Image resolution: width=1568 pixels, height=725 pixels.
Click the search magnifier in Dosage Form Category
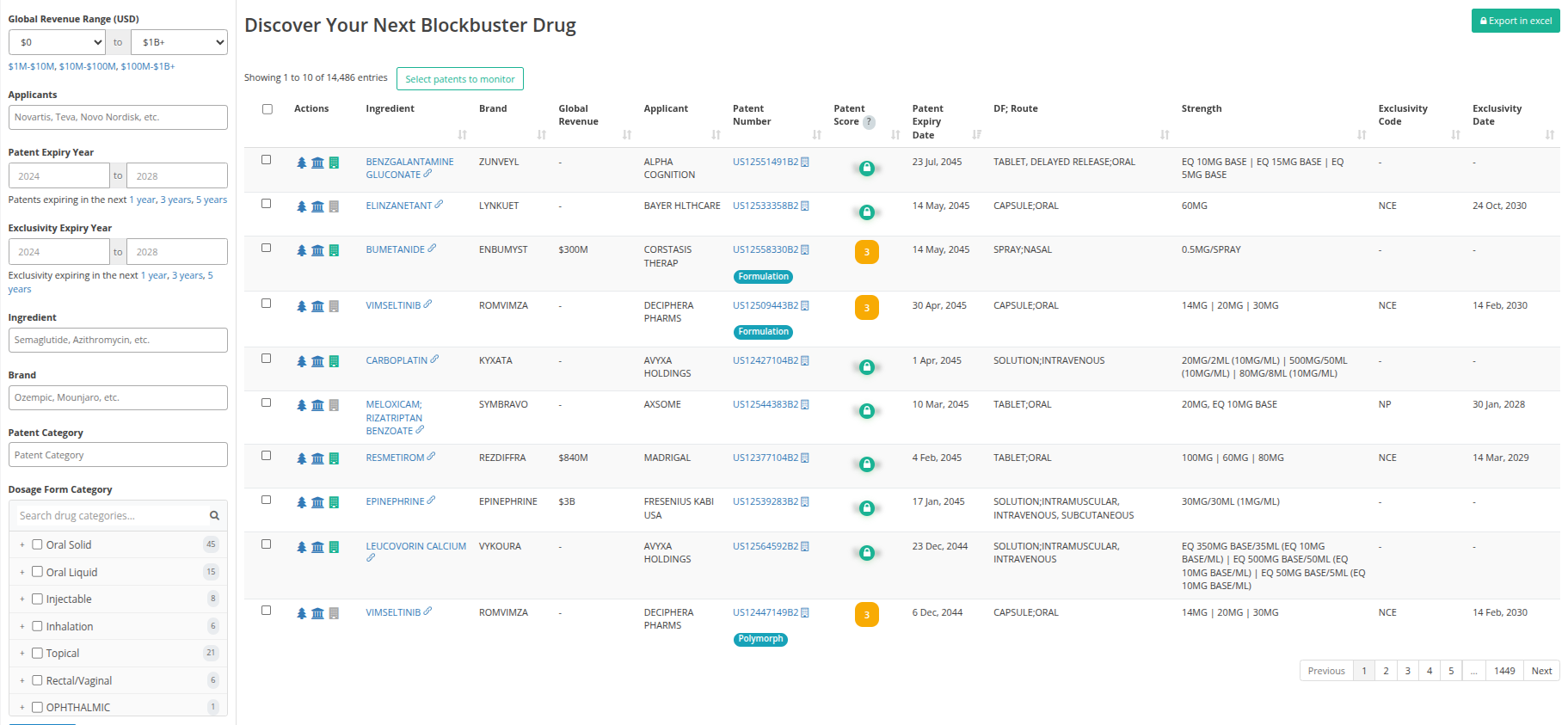tap(214, 516)
